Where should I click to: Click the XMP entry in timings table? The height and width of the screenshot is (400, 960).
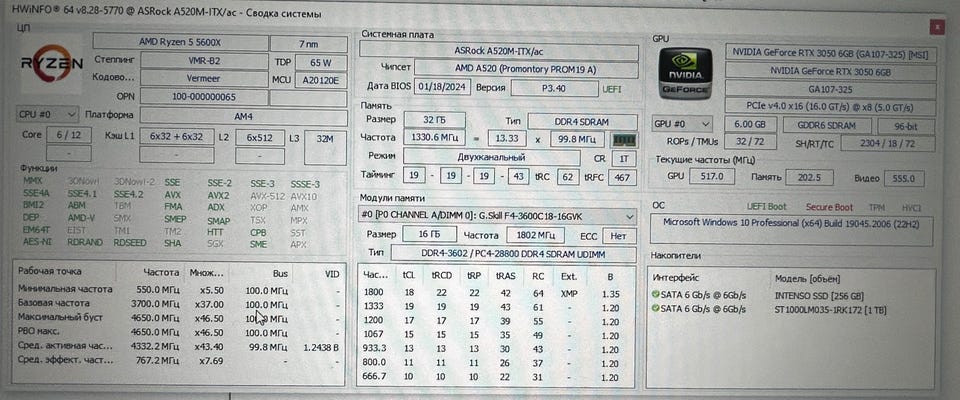point(569,293)
